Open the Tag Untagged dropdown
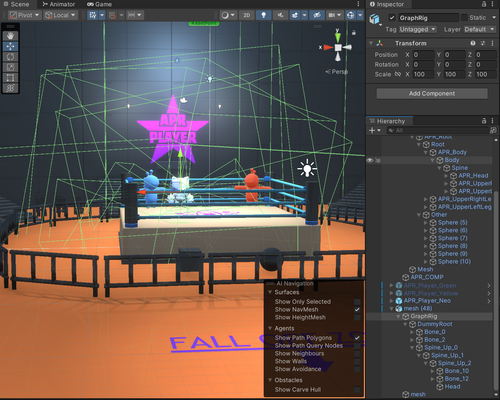 point(418,29)
